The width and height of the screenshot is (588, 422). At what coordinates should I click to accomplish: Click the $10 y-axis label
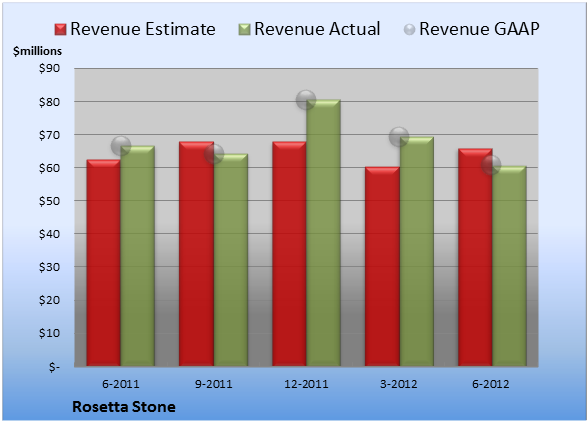49,333
